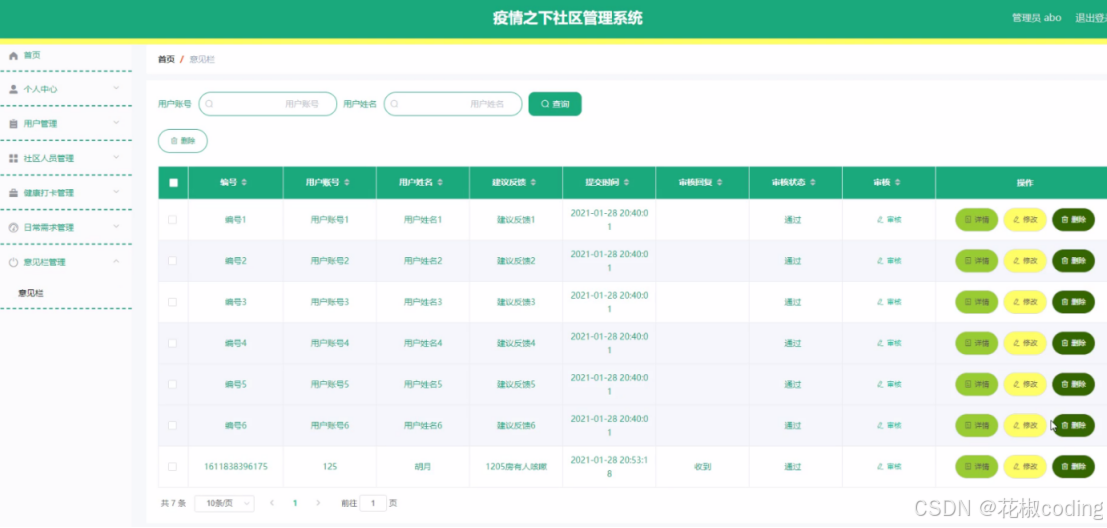Focus the 用户姓名 search field

(x=453, y=104)
